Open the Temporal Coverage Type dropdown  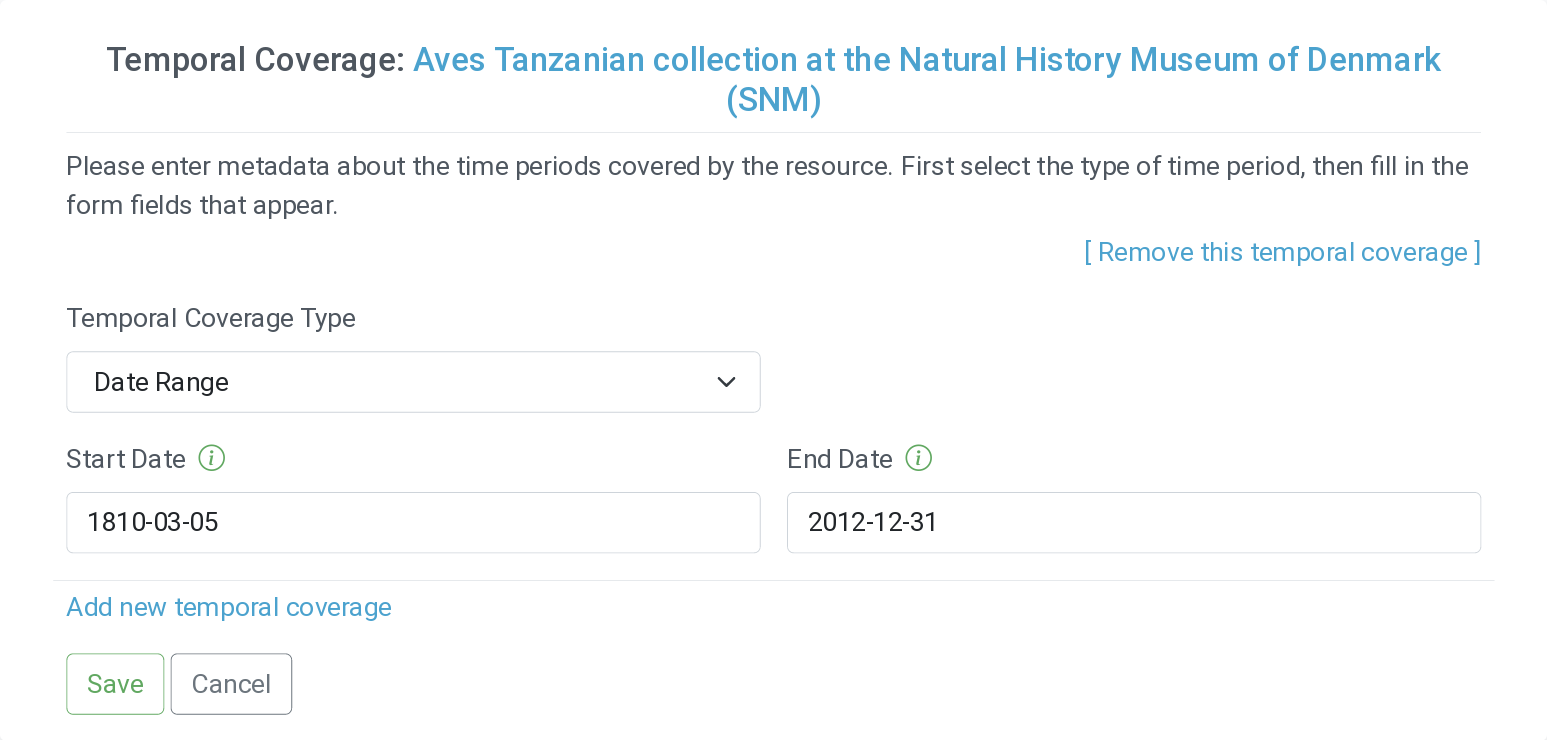tap(413, 382)
